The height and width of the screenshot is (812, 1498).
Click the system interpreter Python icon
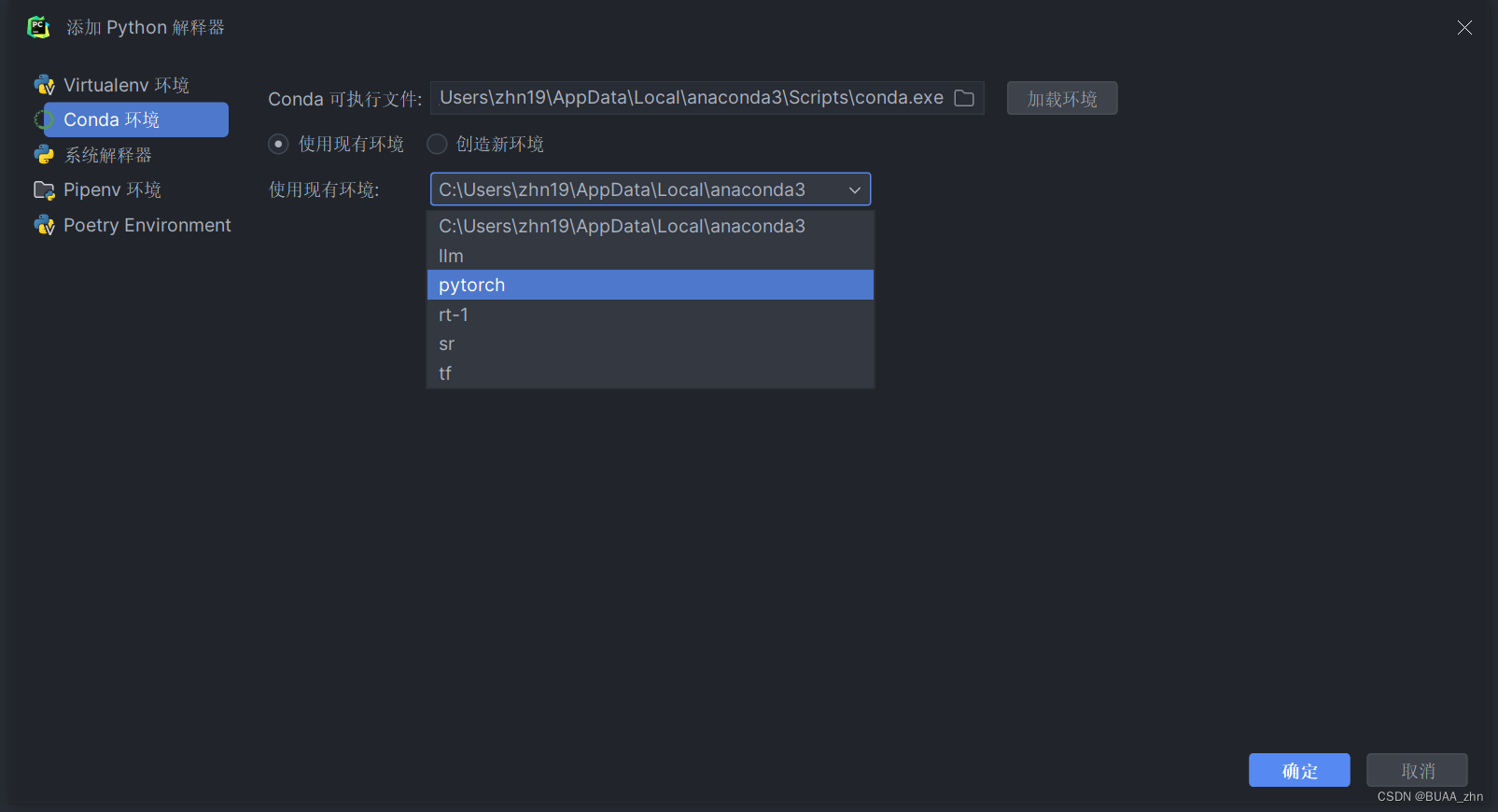(44, 155)
